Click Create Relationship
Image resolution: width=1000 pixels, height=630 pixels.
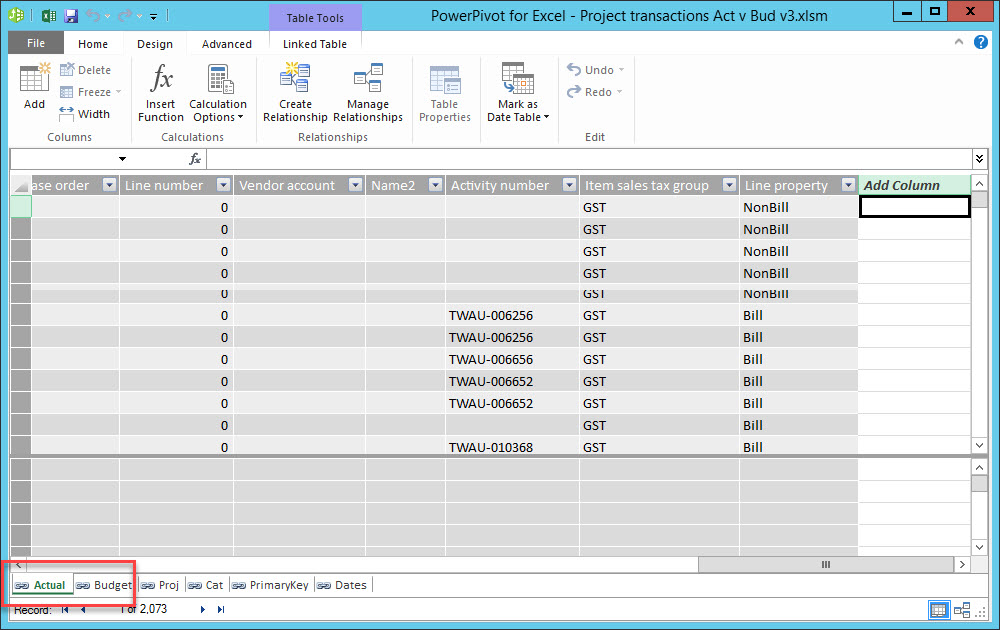click(x=295, y=92)
